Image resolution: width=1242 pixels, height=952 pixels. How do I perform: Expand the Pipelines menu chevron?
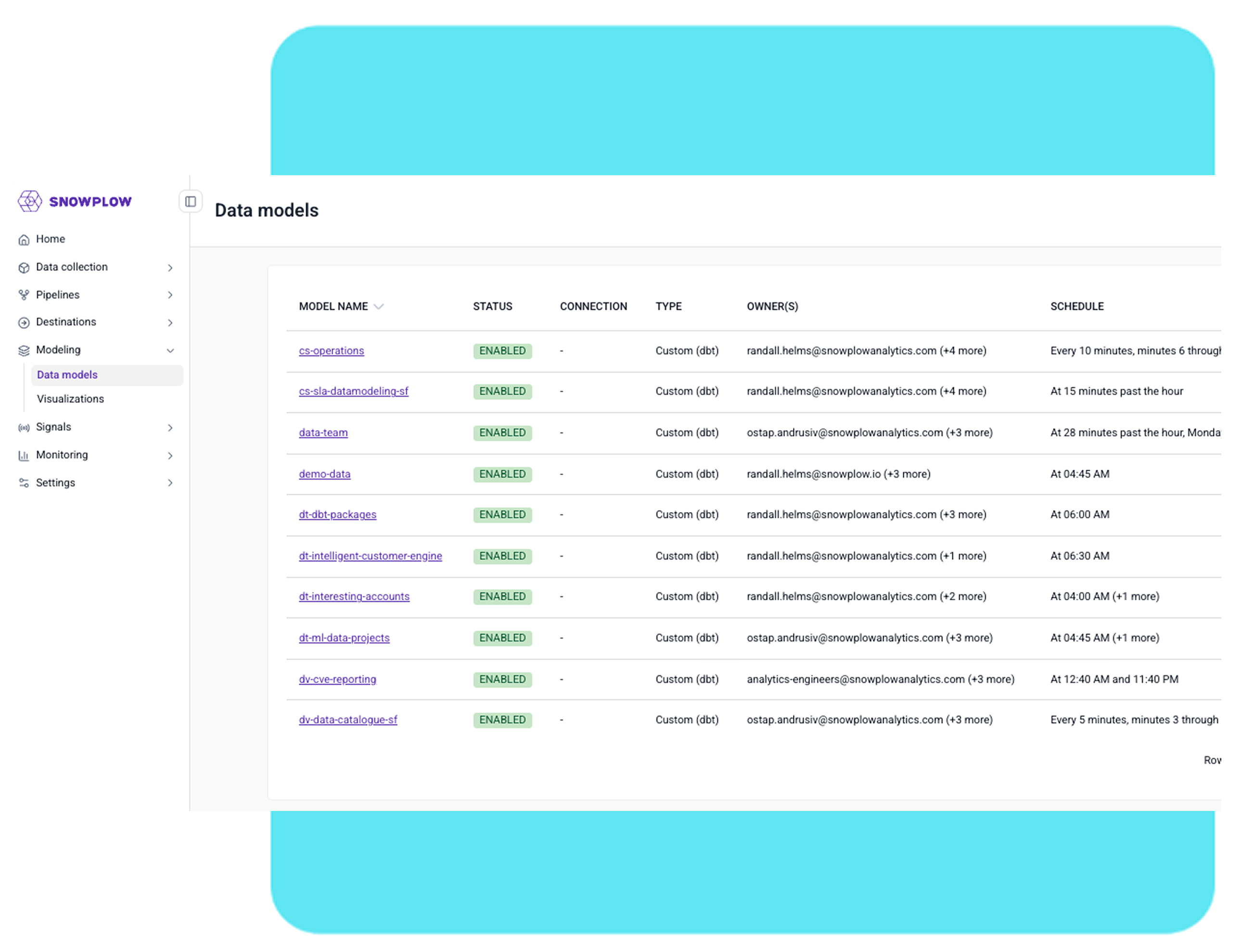170,295
